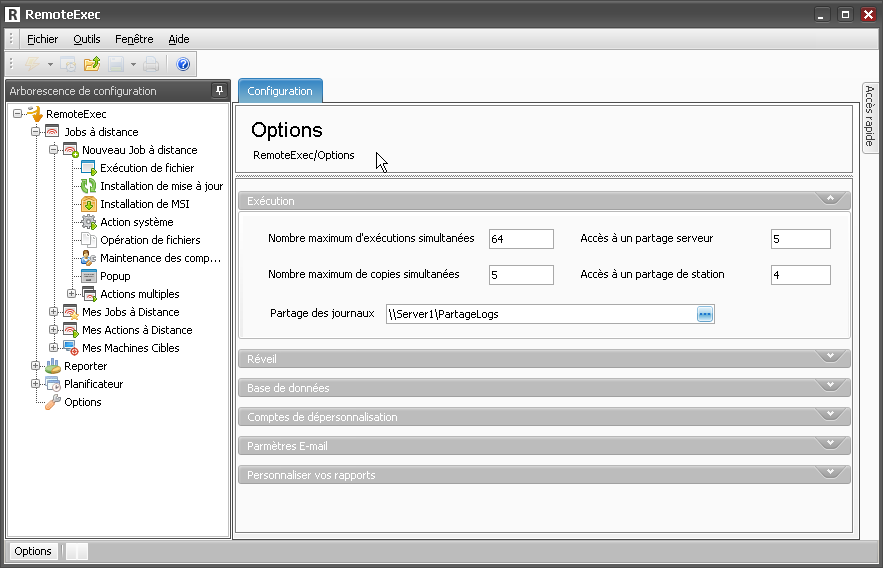Click the schedule clock toolbar icon
The image size is (883, 568).
pyautogui.click(x=68, y=64)
